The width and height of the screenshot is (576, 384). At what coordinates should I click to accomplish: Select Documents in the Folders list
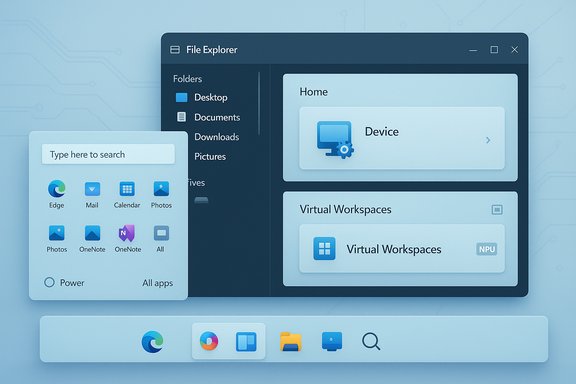coord(217,117)
